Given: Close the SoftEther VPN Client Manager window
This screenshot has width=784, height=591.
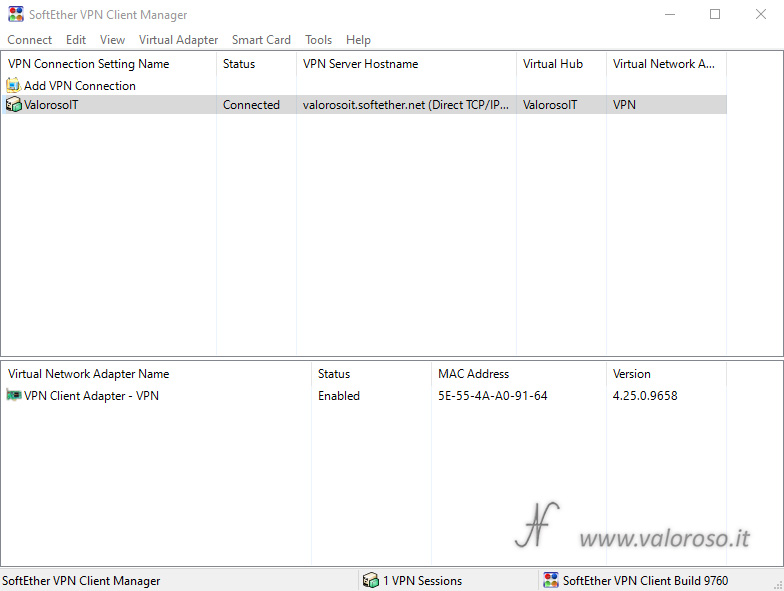Looking at the screenshot, I should (760, 14).
